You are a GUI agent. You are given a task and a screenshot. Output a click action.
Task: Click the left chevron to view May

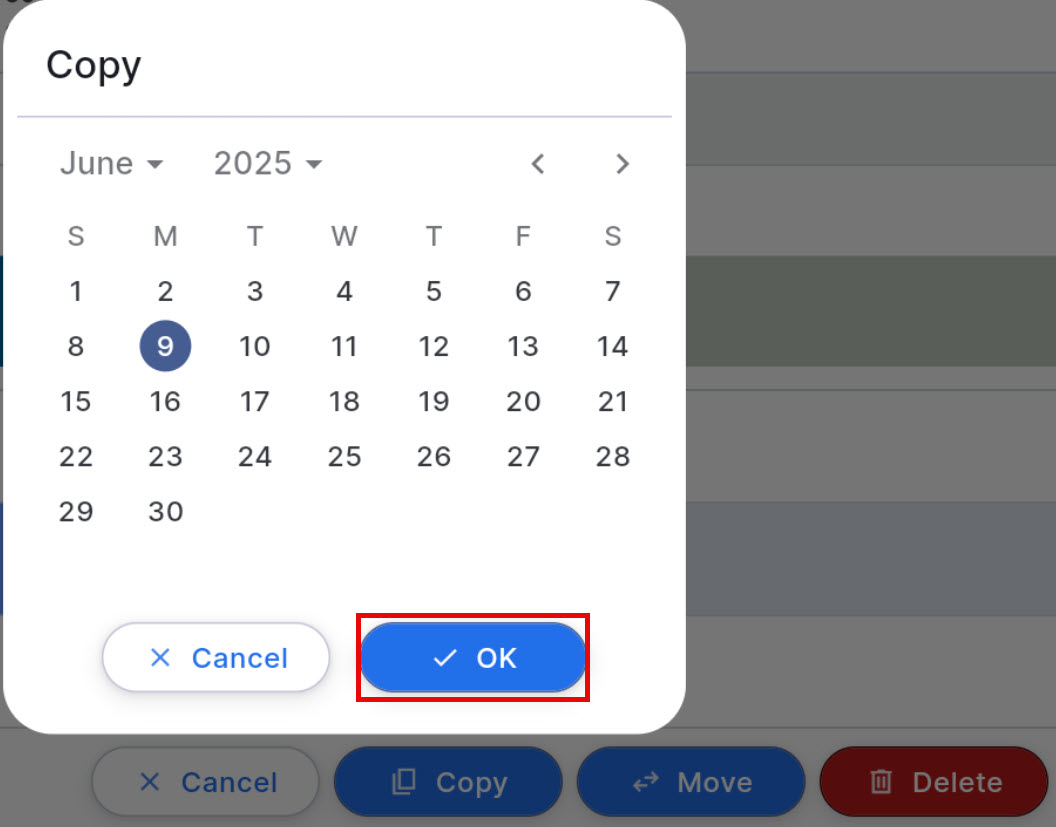(538, 164)
